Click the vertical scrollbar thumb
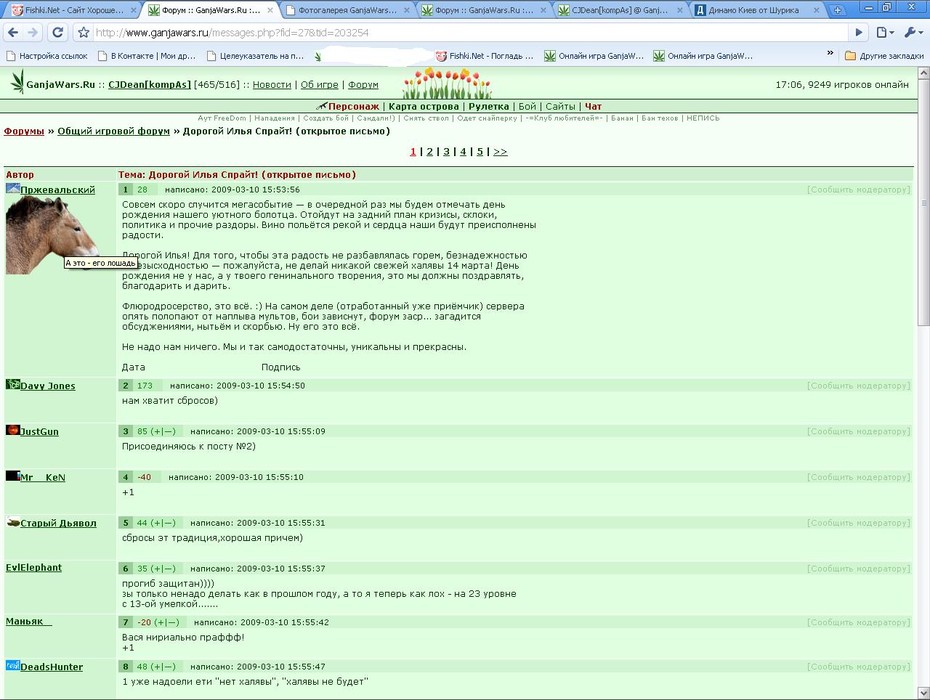Image resolution: width=930 pixels, height=700 pixels. pyautogui.click(x=923, y=203)
